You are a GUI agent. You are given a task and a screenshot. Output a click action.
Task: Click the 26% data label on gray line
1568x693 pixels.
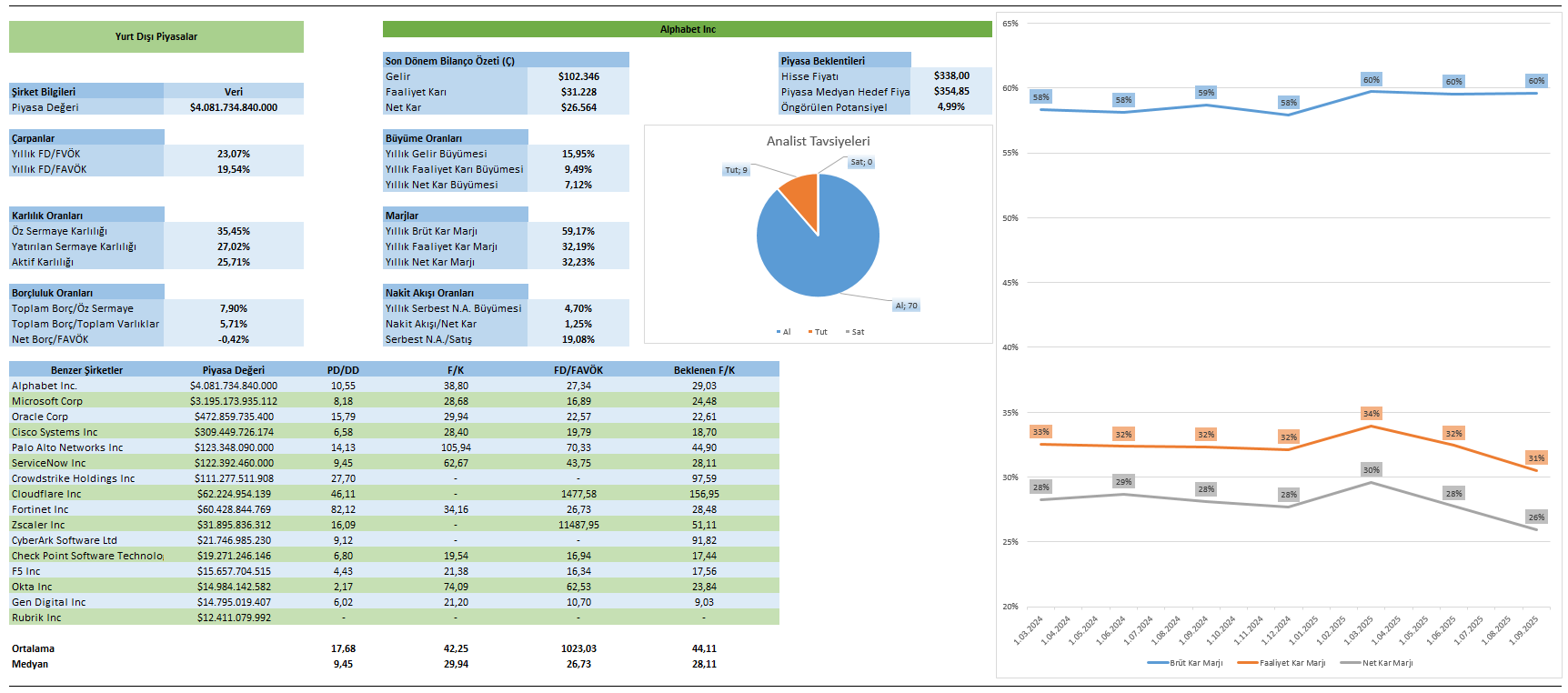[x=1536, y=517]
